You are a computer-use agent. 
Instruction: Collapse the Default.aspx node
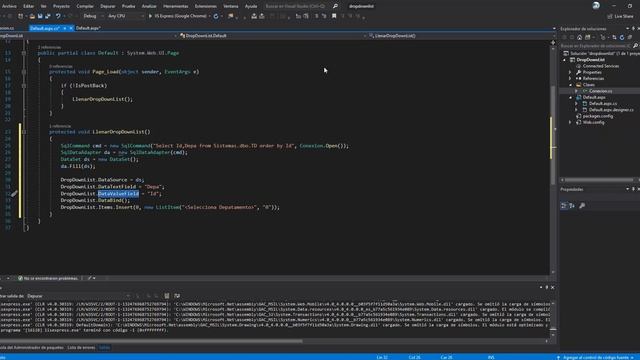pyautogui.click(x=571, y=98)
